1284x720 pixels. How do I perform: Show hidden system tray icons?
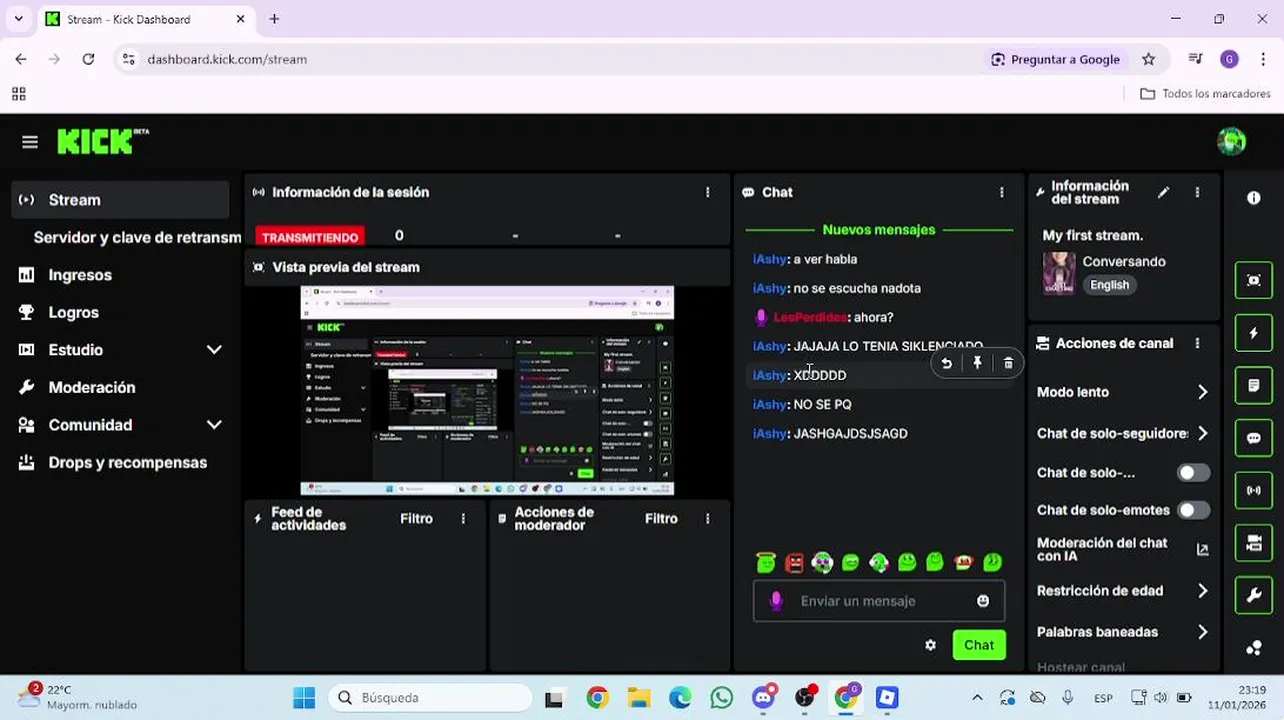click(x=977, y=698)
